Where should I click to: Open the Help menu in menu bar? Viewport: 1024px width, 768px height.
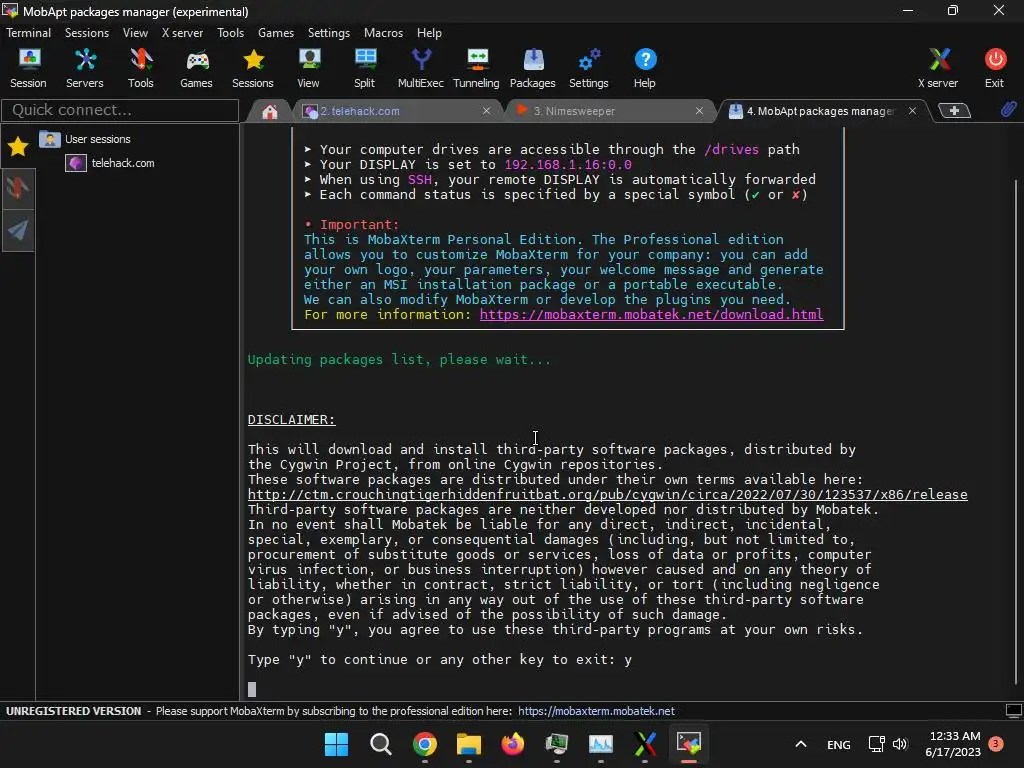[429, 33]
